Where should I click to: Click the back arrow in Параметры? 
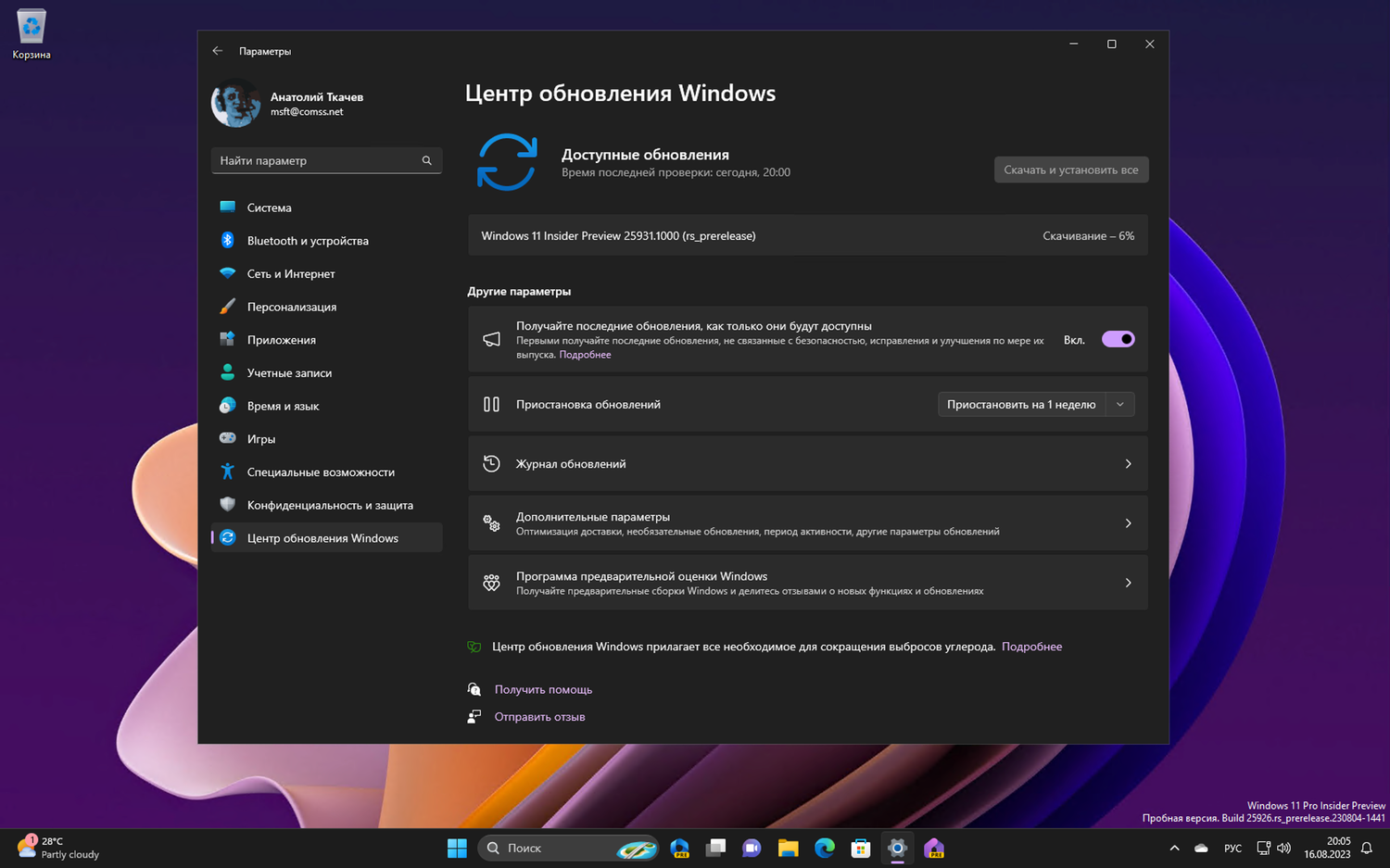(x=218, y=51)
